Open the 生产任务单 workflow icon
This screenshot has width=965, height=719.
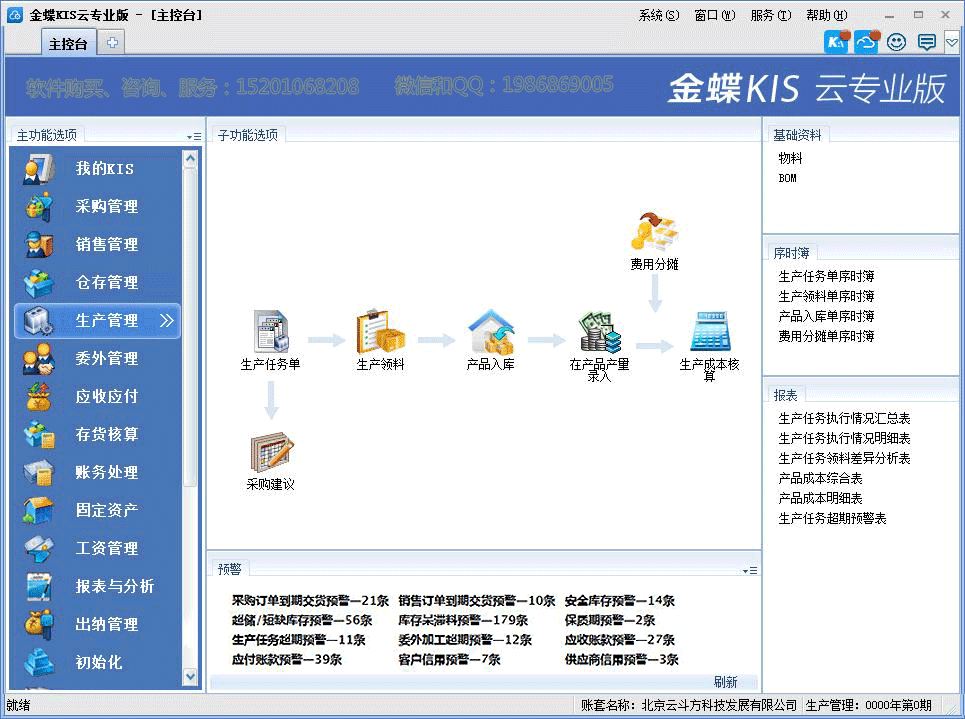pyautogui.click(x=270, y=332)
